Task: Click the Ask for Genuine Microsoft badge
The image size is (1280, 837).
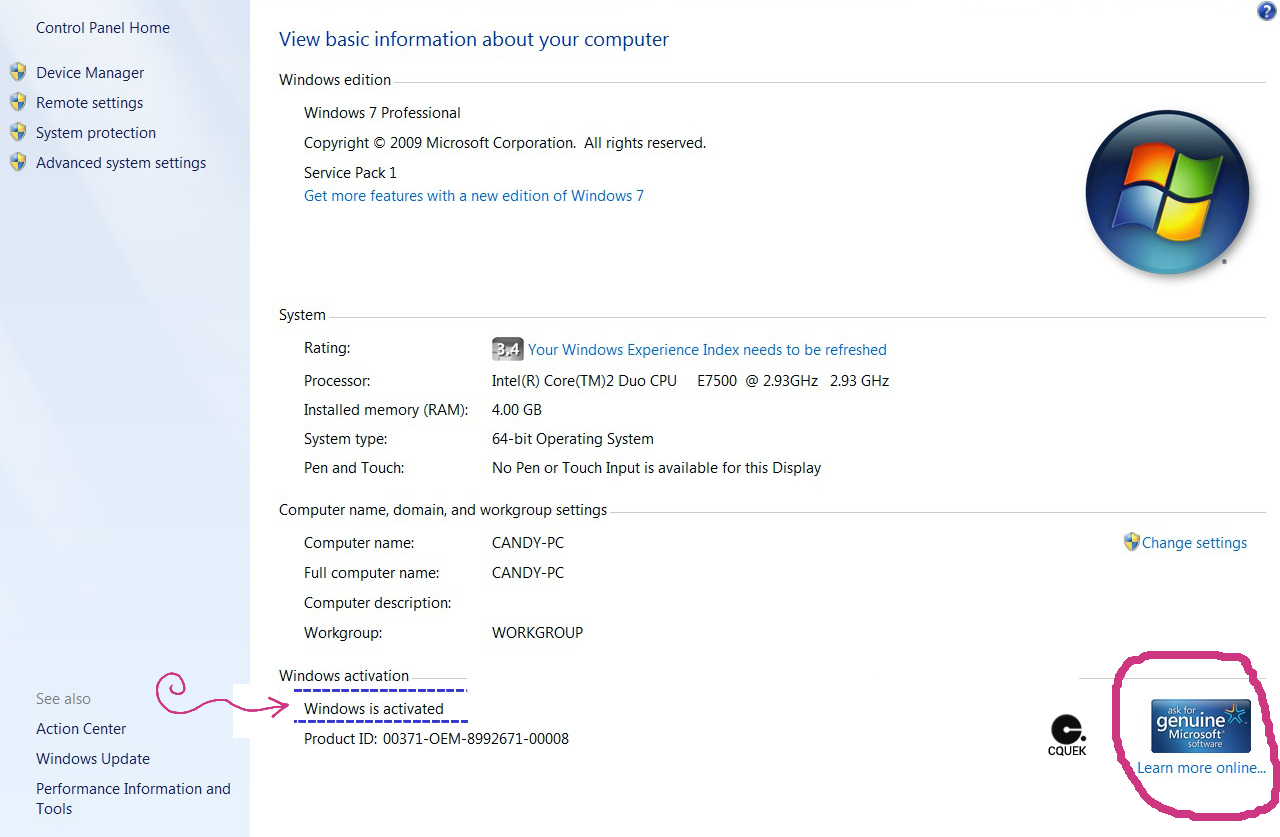Action: pyautogui.click(x=1201, y=726)
